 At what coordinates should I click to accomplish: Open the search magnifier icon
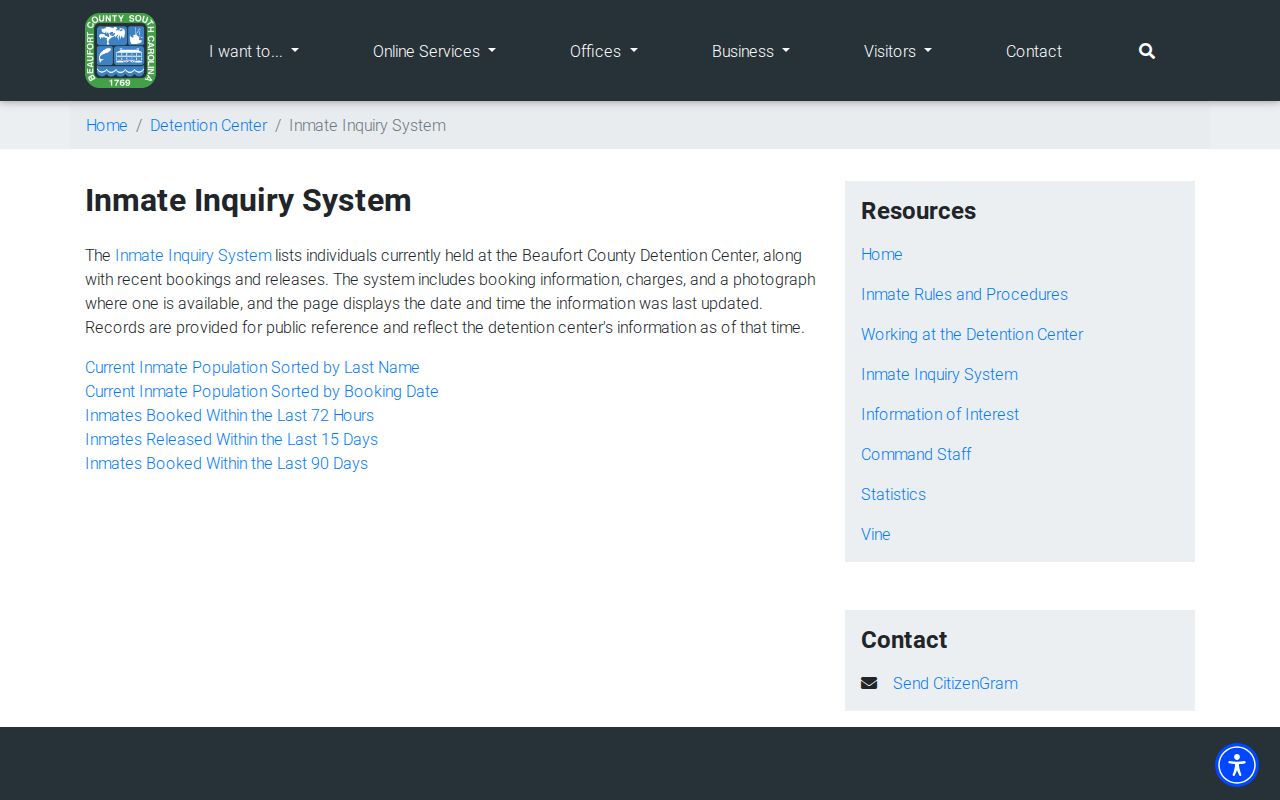(x=1147, y=51)
